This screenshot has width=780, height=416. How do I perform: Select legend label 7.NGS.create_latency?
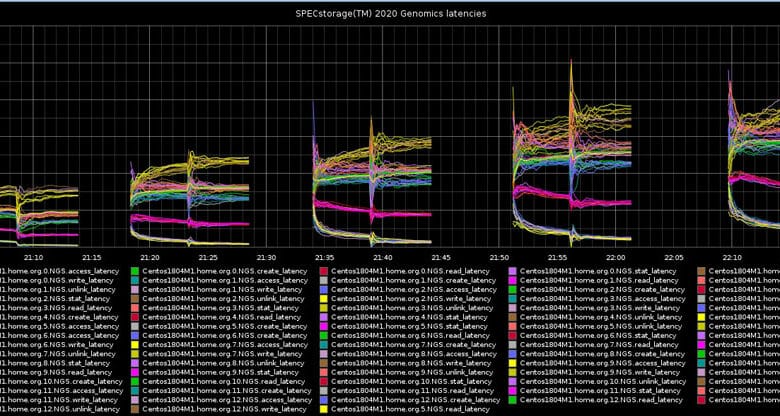tap(413, 345)
